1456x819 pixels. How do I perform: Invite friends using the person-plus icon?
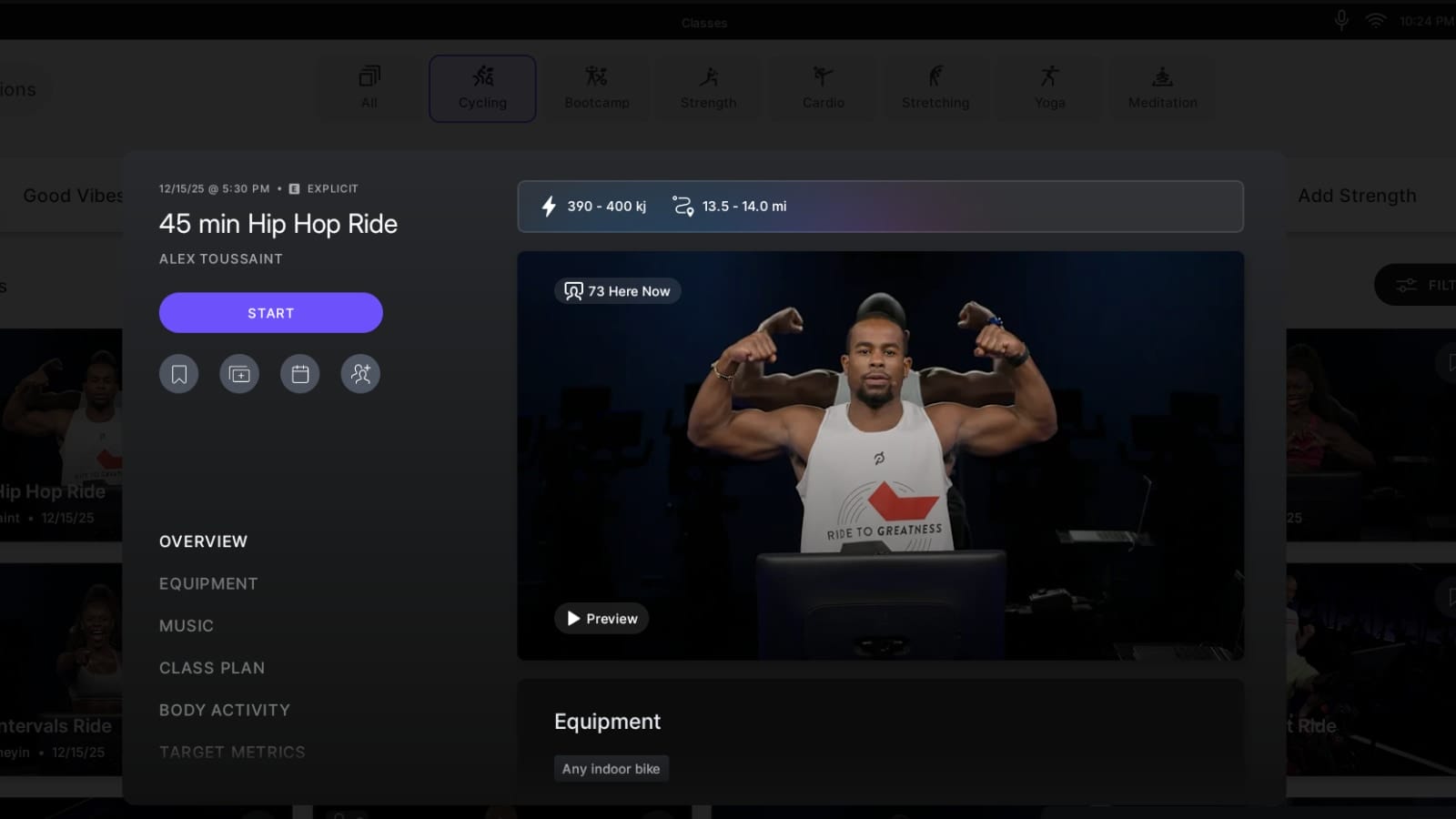click(x=360, y=374)
